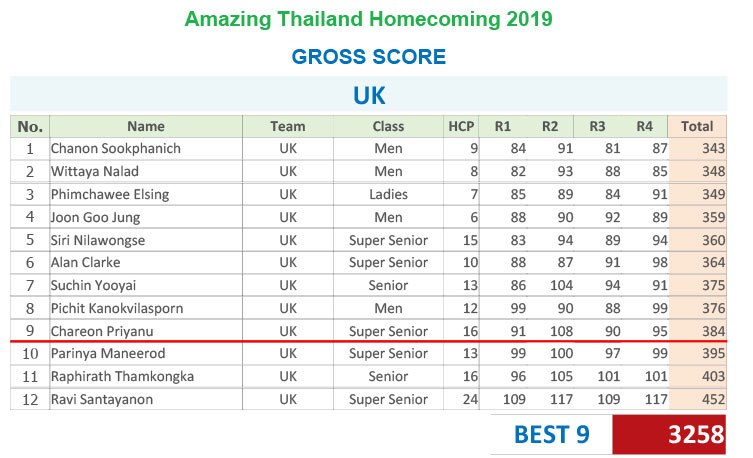
Task: Click Alan Clarke's total 364
Action: click(x=697, y=263)
